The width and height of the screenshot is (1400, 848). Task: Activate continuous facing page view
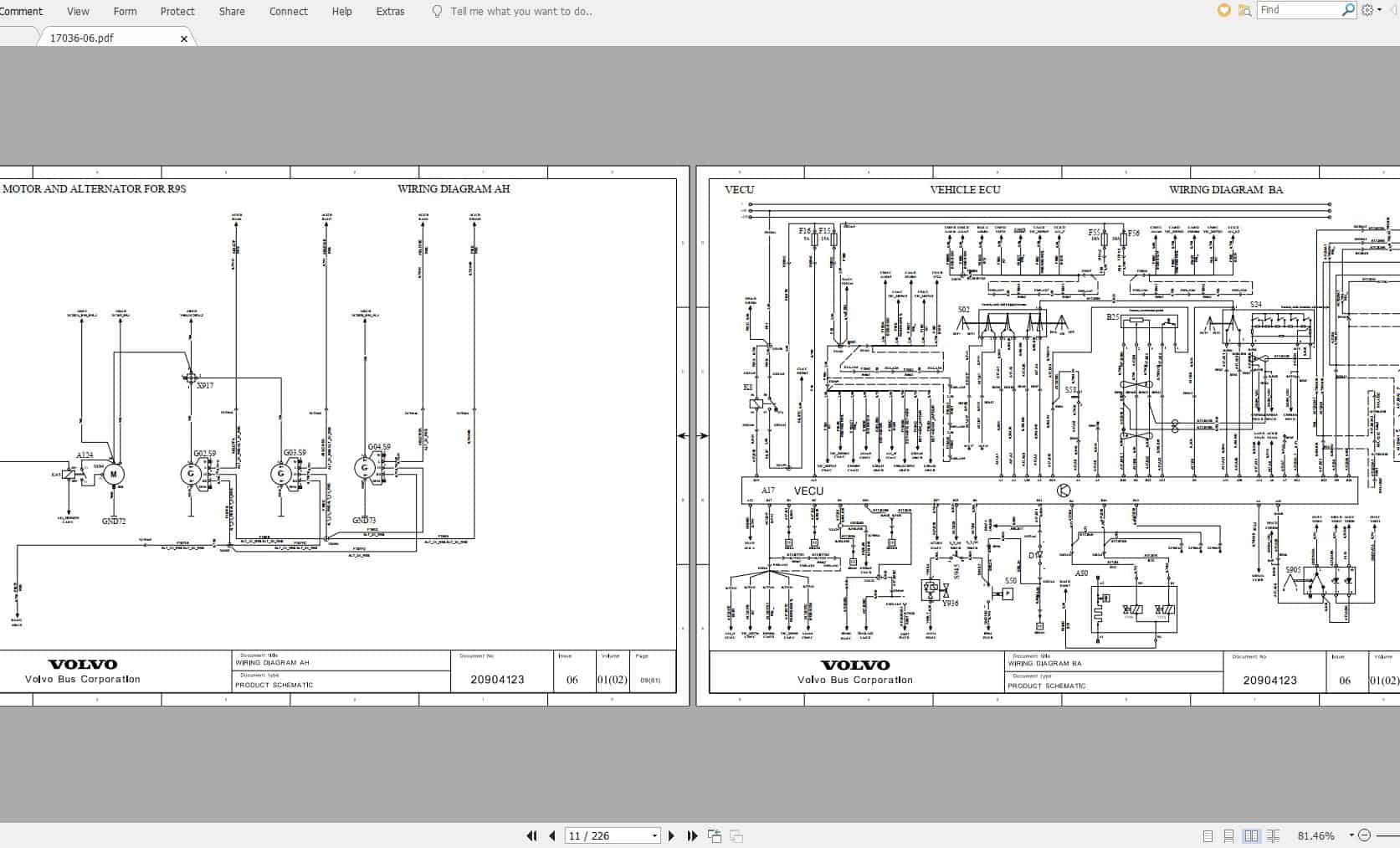pos(1274,835)
